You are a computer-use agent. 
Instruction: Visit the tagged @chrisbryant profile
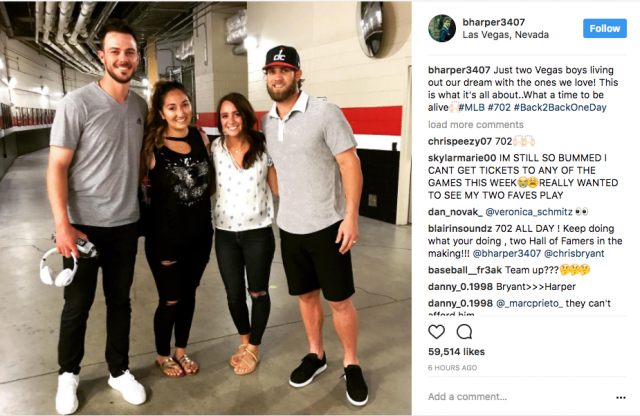click(574, 254)
